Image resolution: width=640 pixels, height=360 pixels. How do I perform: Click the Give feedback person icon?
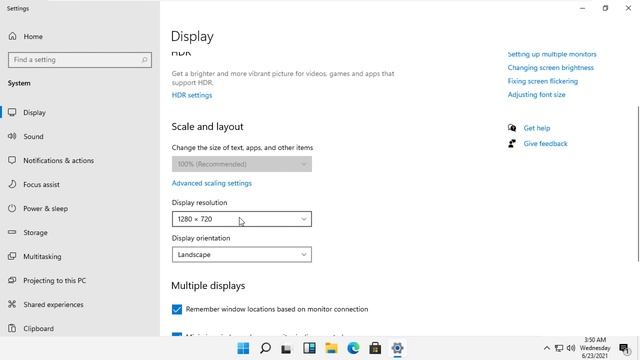512,143
